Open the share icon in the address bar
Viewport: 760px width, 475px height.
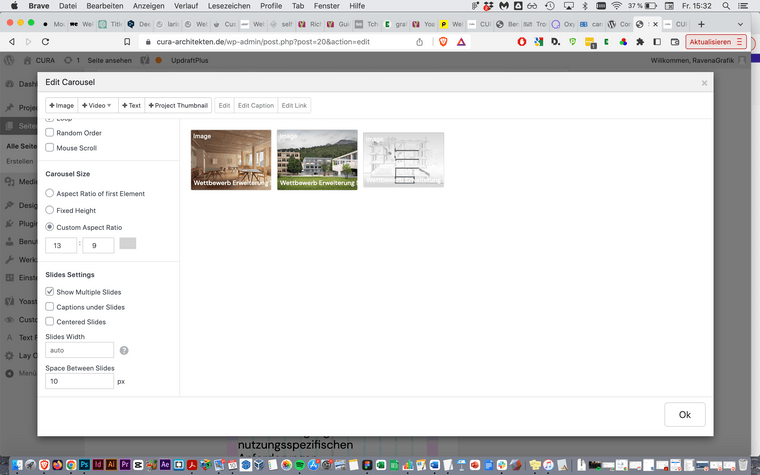click(419, 42)
